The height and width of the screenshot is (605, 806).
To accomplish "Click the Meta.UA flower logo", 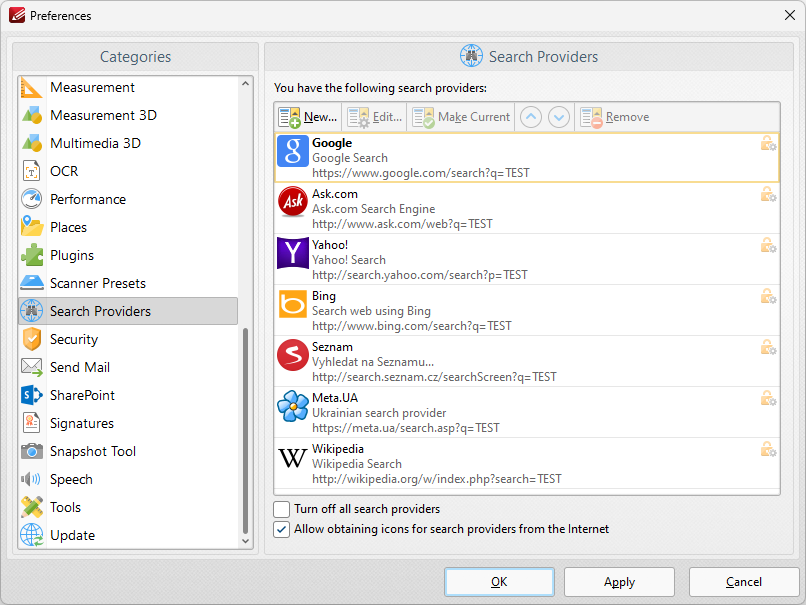I will pos(292,406).
